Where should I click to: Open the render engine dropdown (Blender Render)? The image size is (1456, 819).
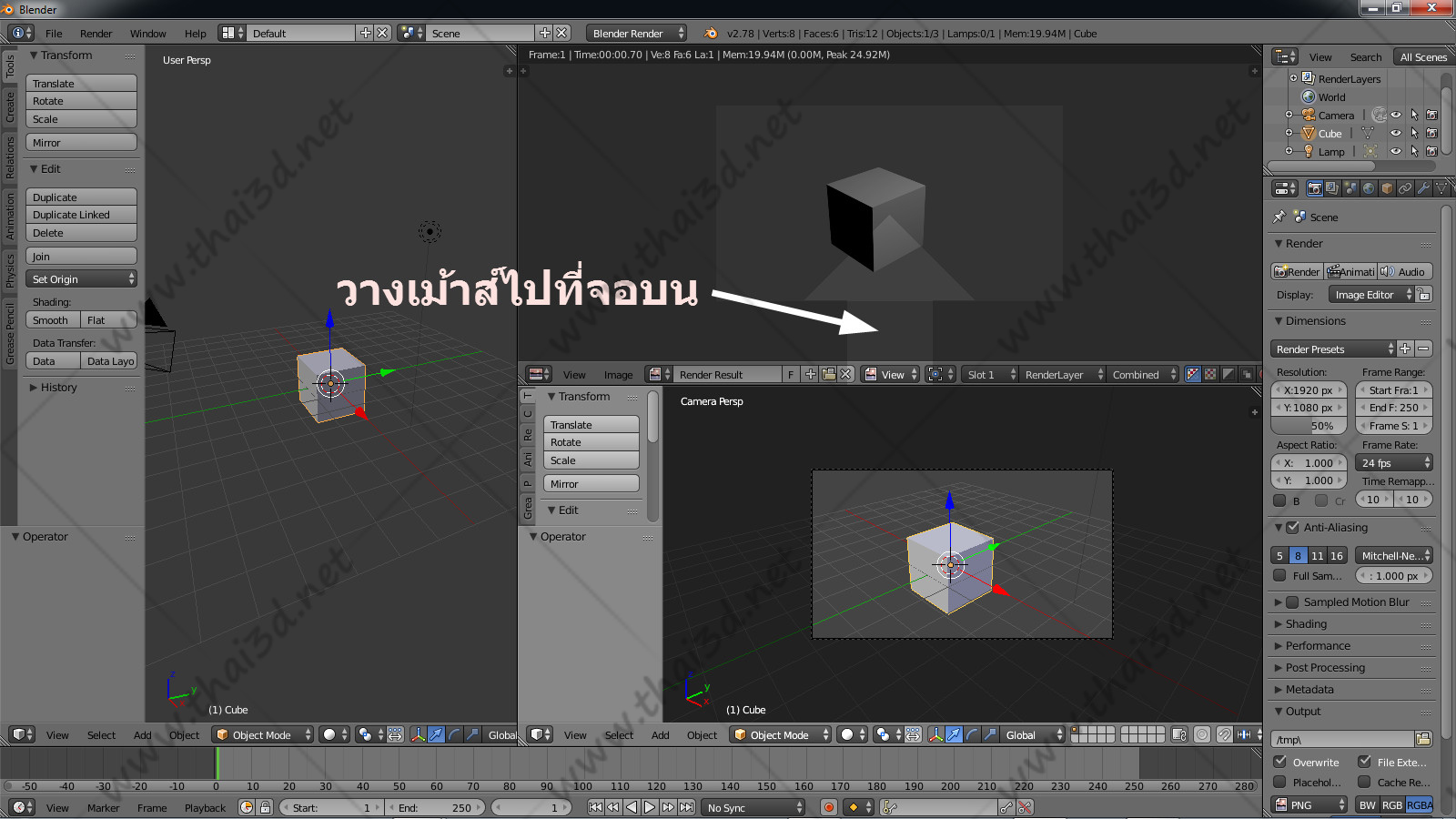click(636, 34)
